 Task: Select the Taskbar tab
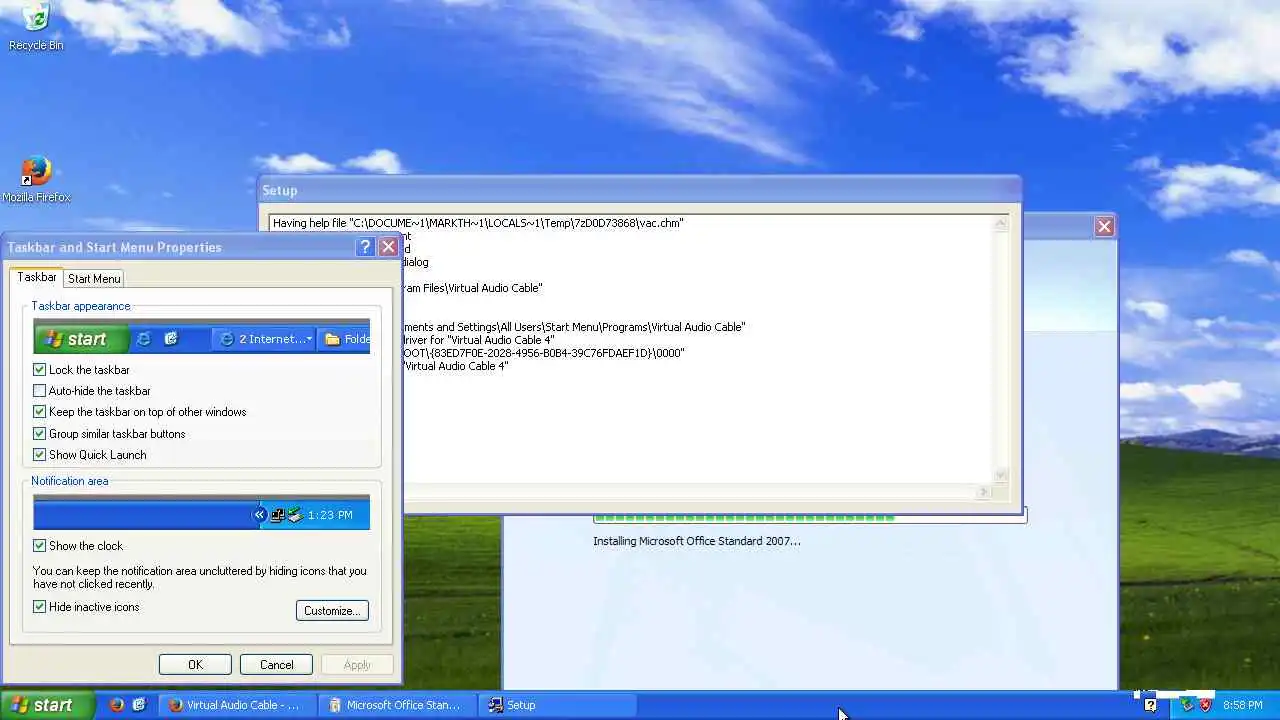tap(37, 277)
